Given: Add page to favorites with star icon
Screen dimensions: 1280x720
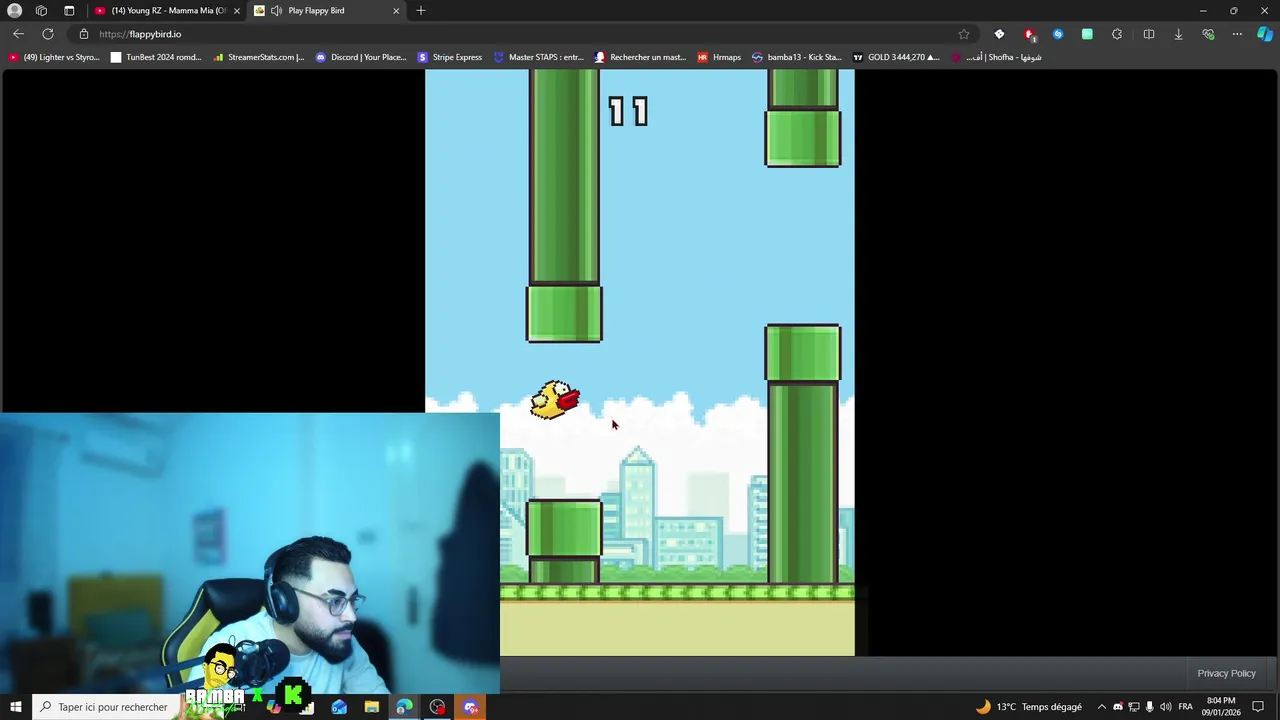Looking at the screenshot, I should click(x=963, y=34).
